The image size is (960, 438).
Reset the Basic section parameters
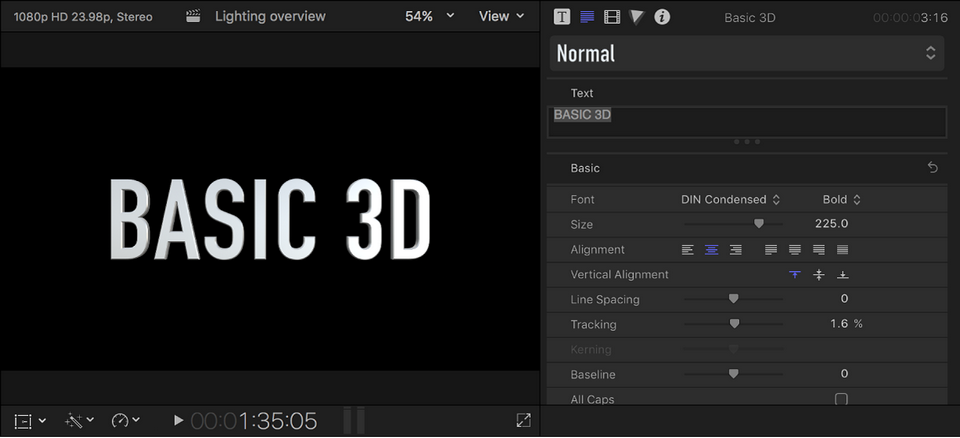[932, 167]
